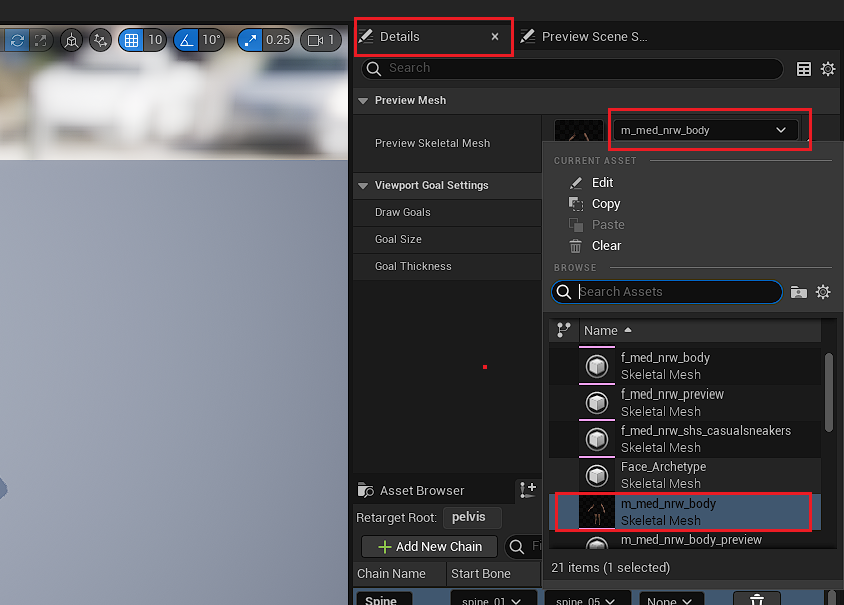The width and height of the screenshot is (844, 605).
Task: Select the scale transform tool icon
Action: coord(41,40)
